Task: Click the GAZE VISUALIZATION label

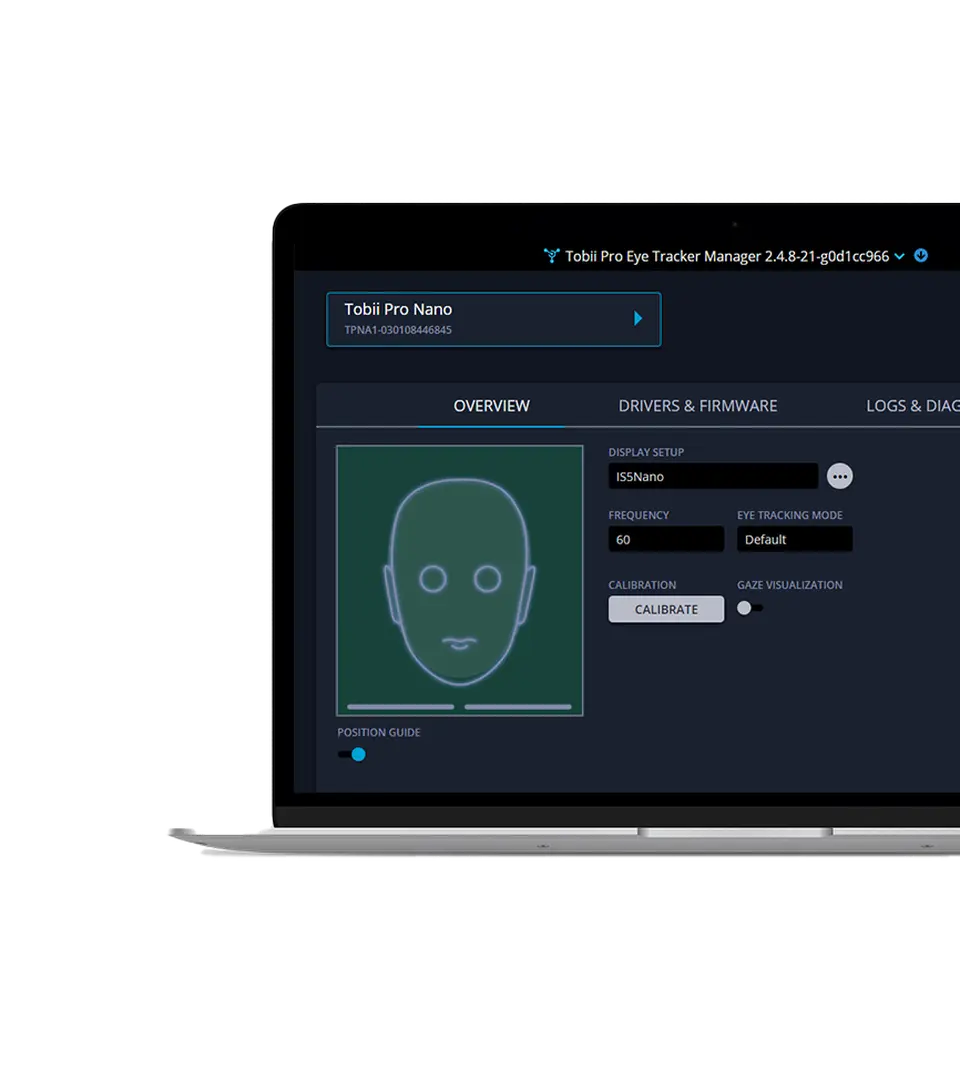Action: click(789, 585)
